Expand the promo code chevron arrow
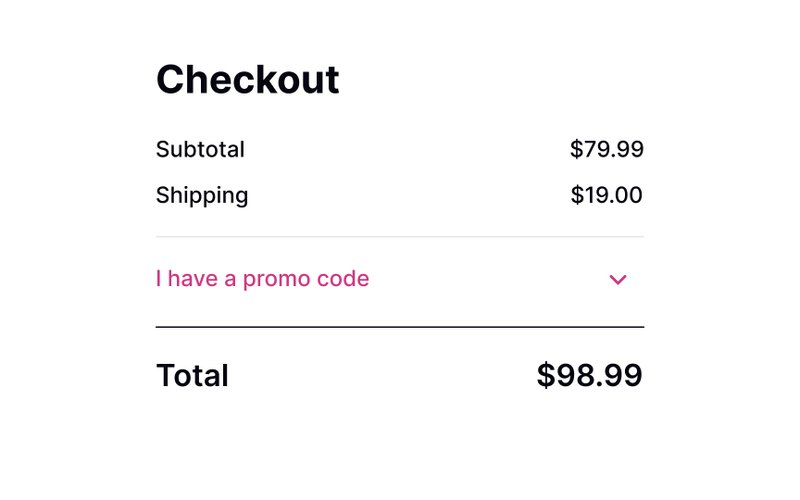The height and width of the screenshot is (500, 800). (617, 280)
